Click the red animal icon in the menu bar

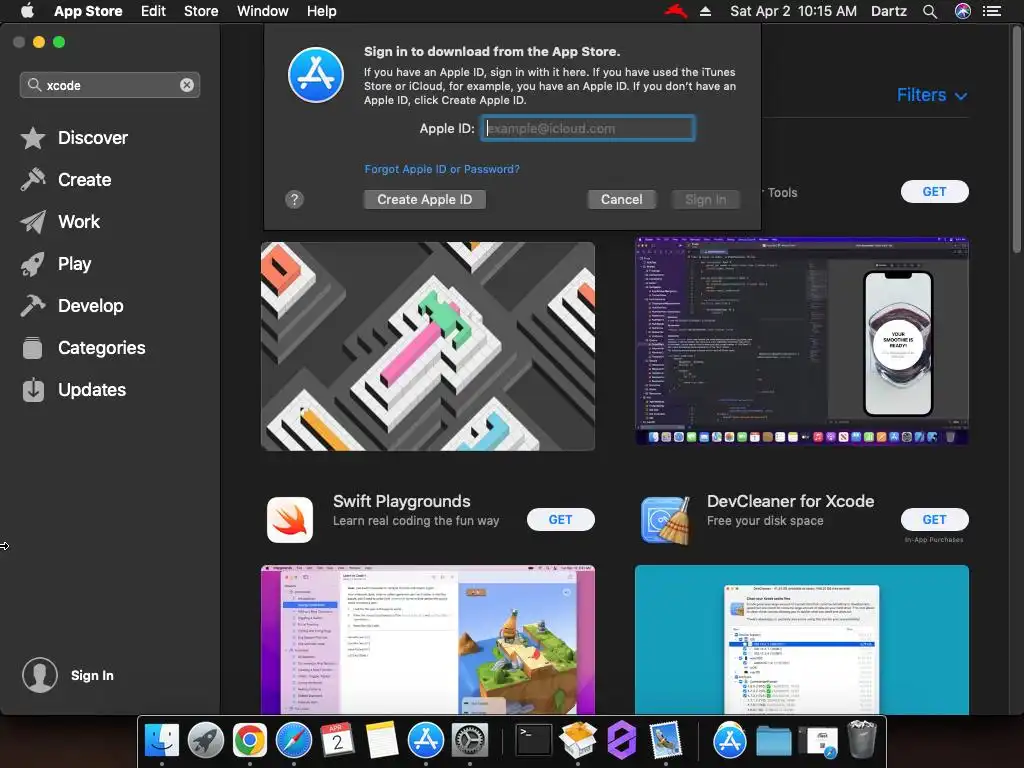676,11
